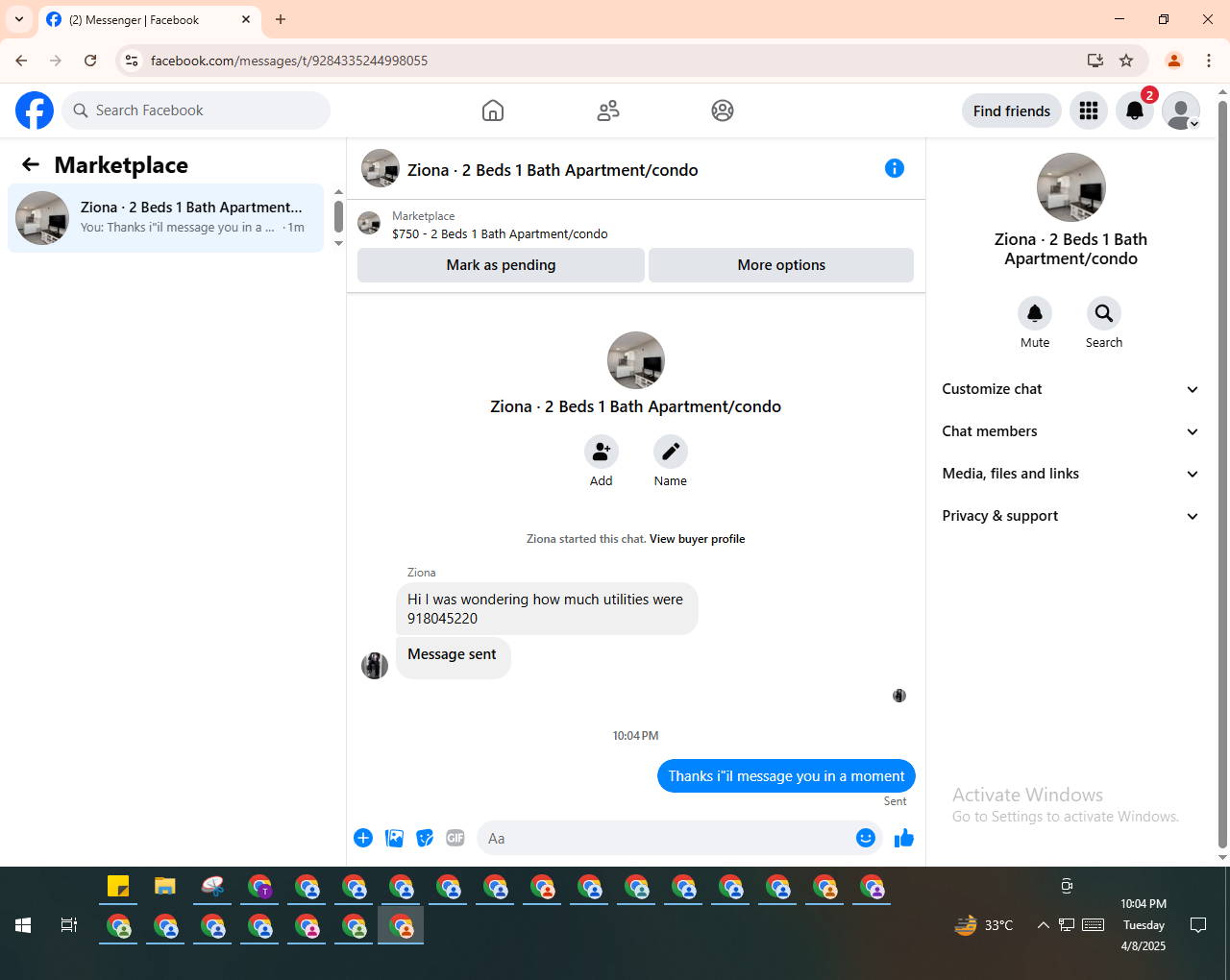Mute this conversation bell icon
The image size is (1230, 980).
point(1035,313)
